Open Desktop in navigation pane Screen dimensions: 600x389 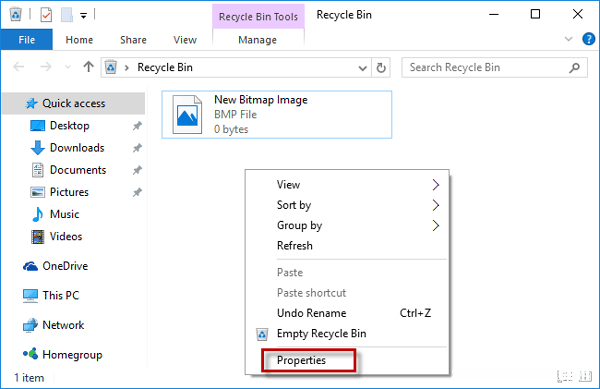click(69, 125)
